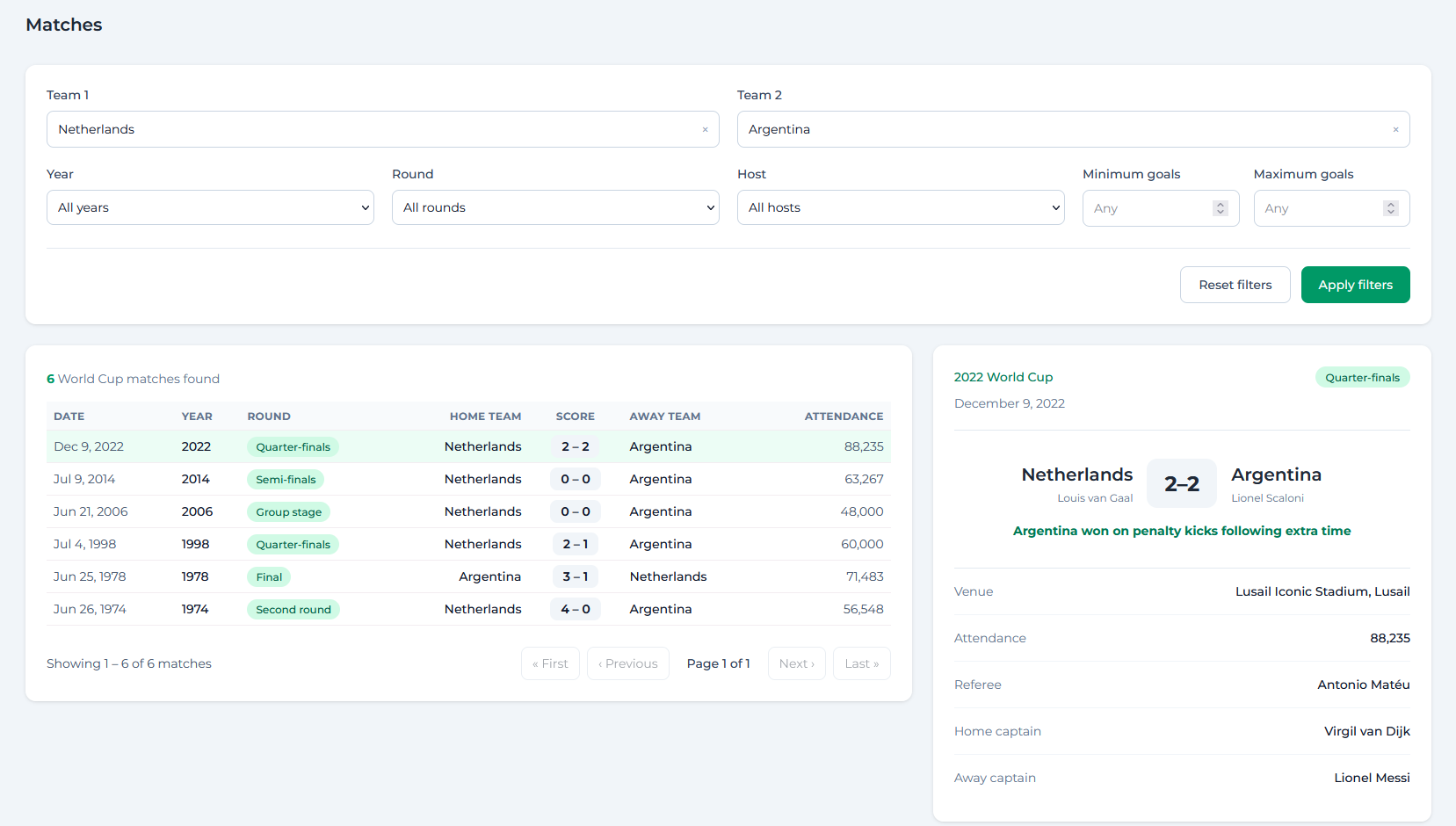
Task: Click the Final round badge
Action: point(269,577)
